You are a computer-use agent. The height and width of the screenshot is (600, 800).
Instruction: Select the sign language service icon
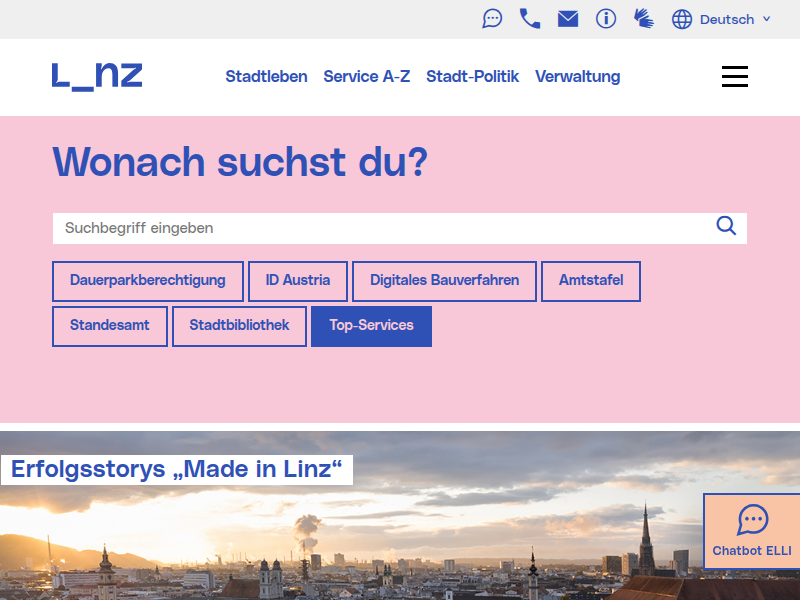(x=644, y=18)
